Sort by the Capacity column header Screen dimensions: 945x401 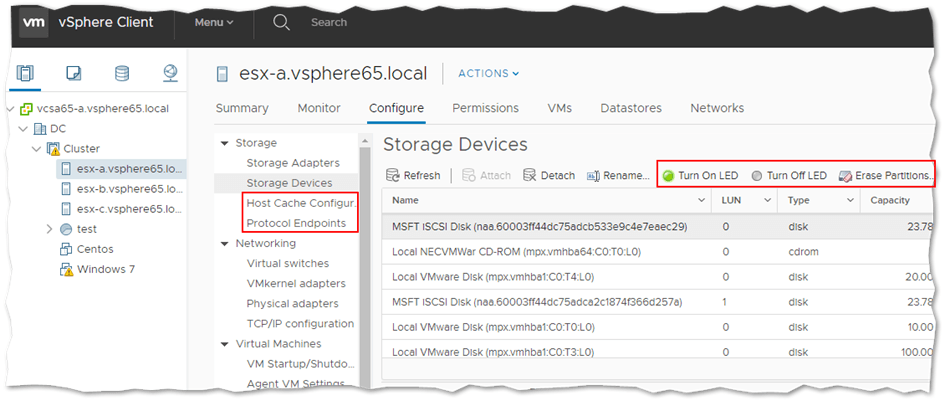890,200
